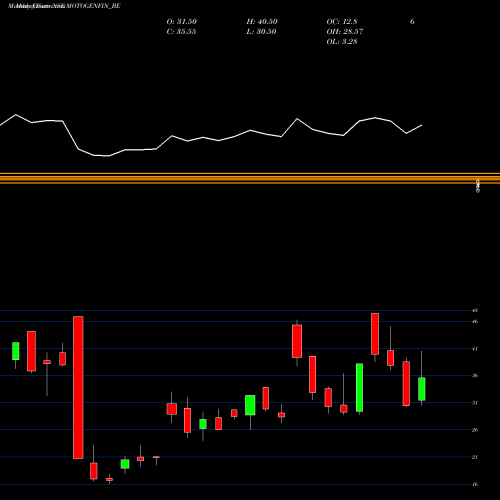Select the tall green candle rising from 29 to 38

coord(359,387)
